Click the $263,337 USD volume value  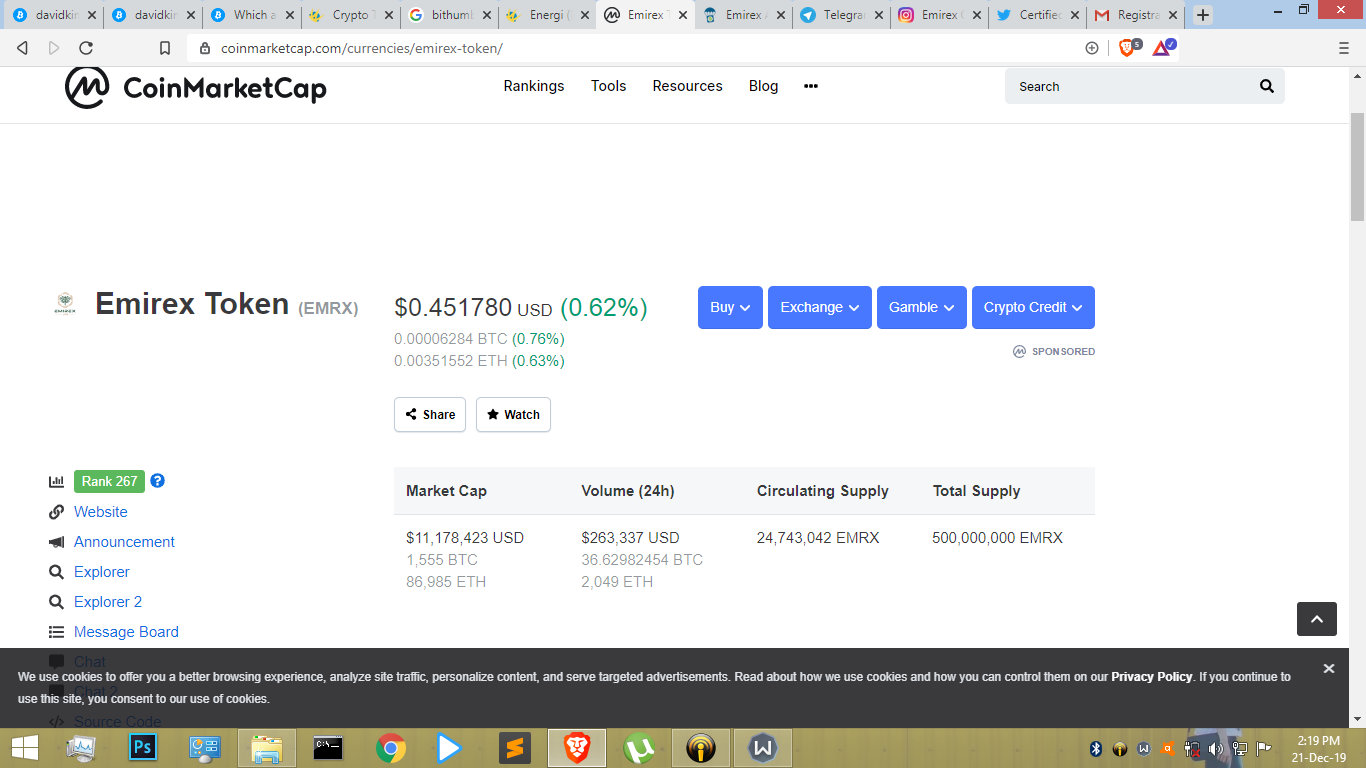[630, 538]
